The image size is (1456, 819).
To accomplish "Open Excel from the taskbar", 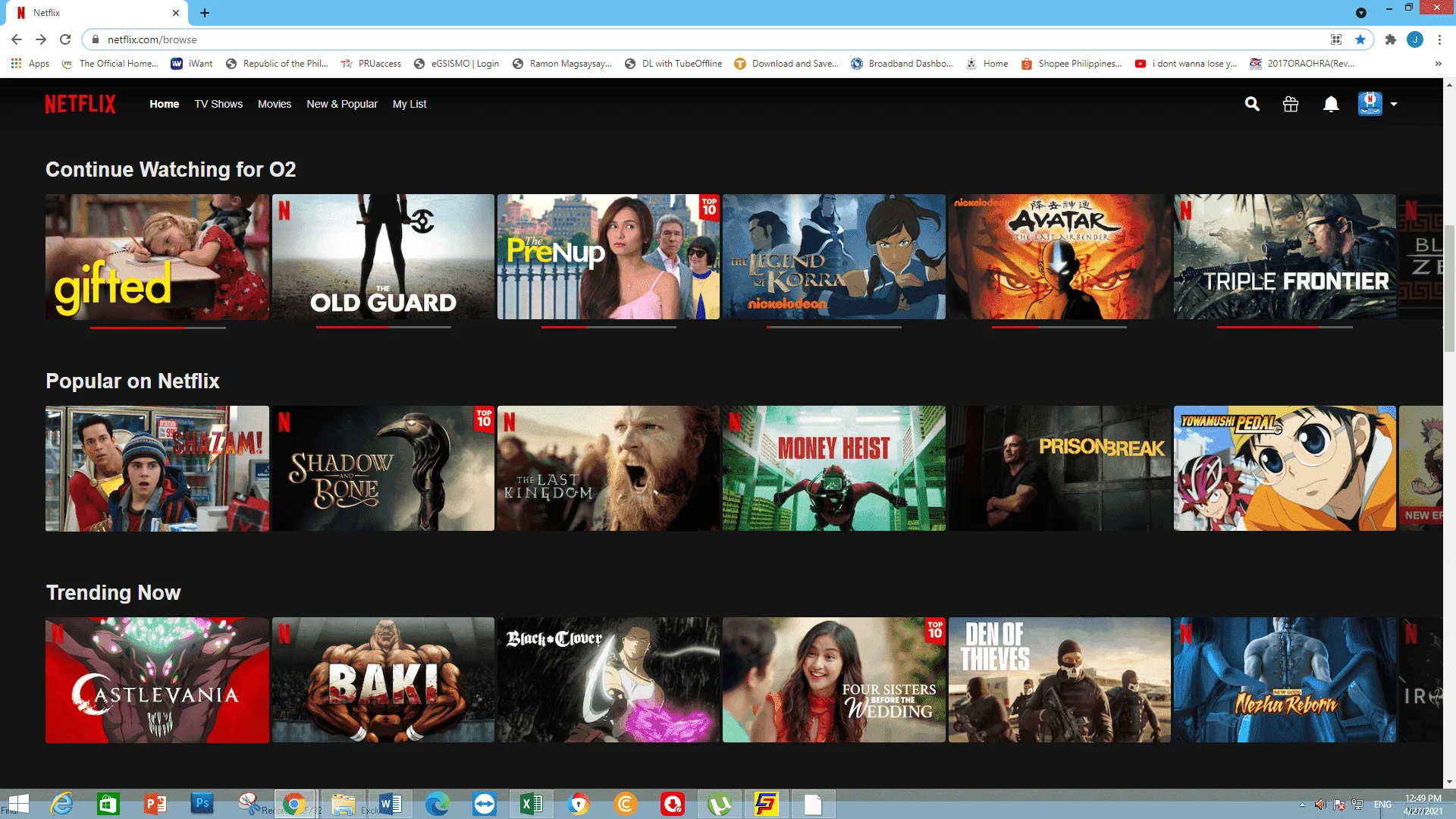I will coord(531,804).
